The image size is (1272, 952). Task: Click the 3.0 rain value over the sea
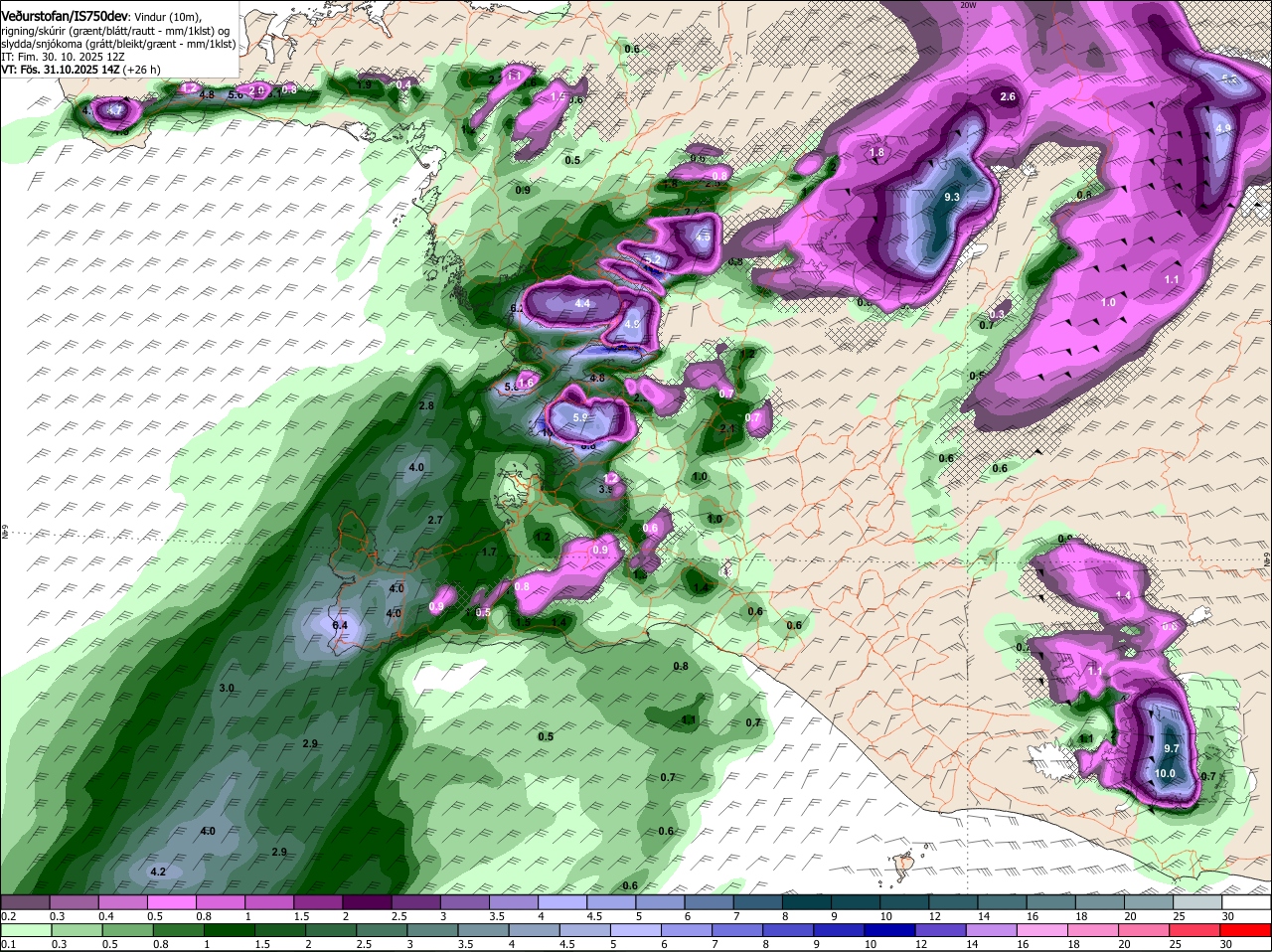pos(227,688)
